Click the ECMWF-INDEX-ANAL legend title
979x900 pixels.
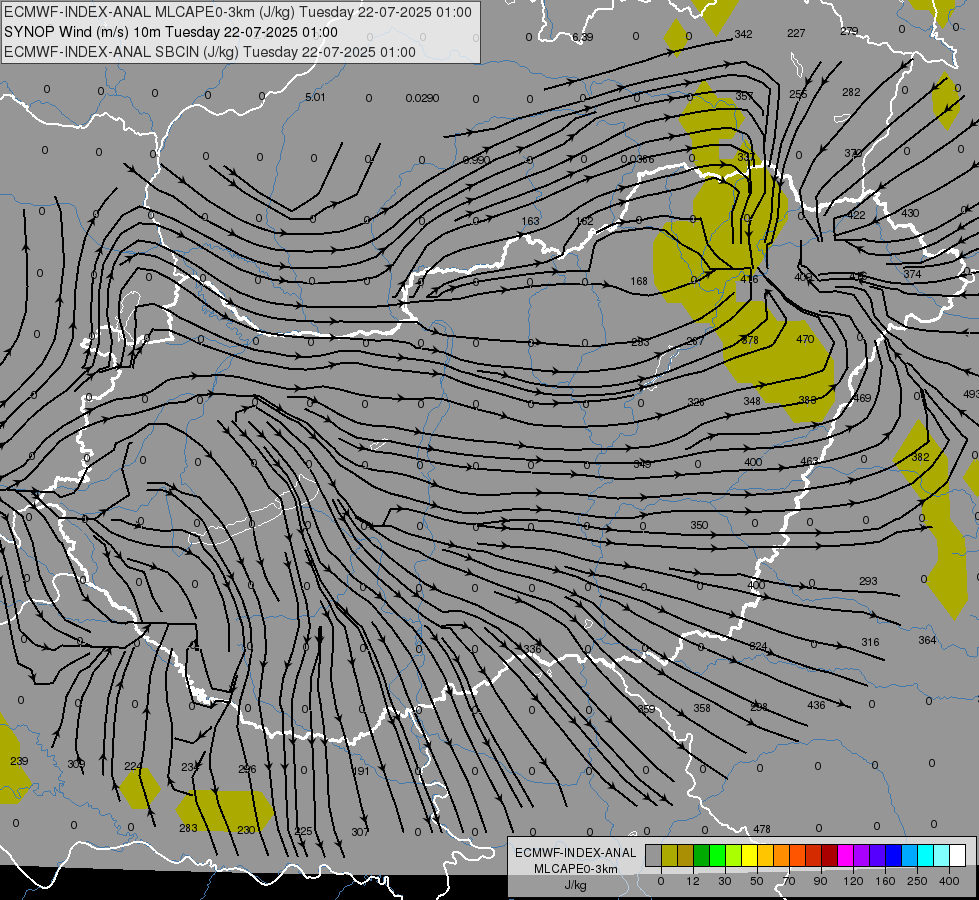[x=576, y=853]
